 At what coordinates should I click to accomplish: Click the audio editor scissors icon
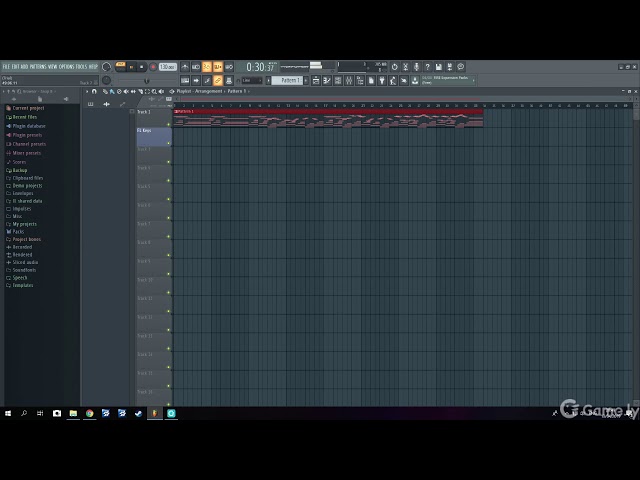point(405,67)
